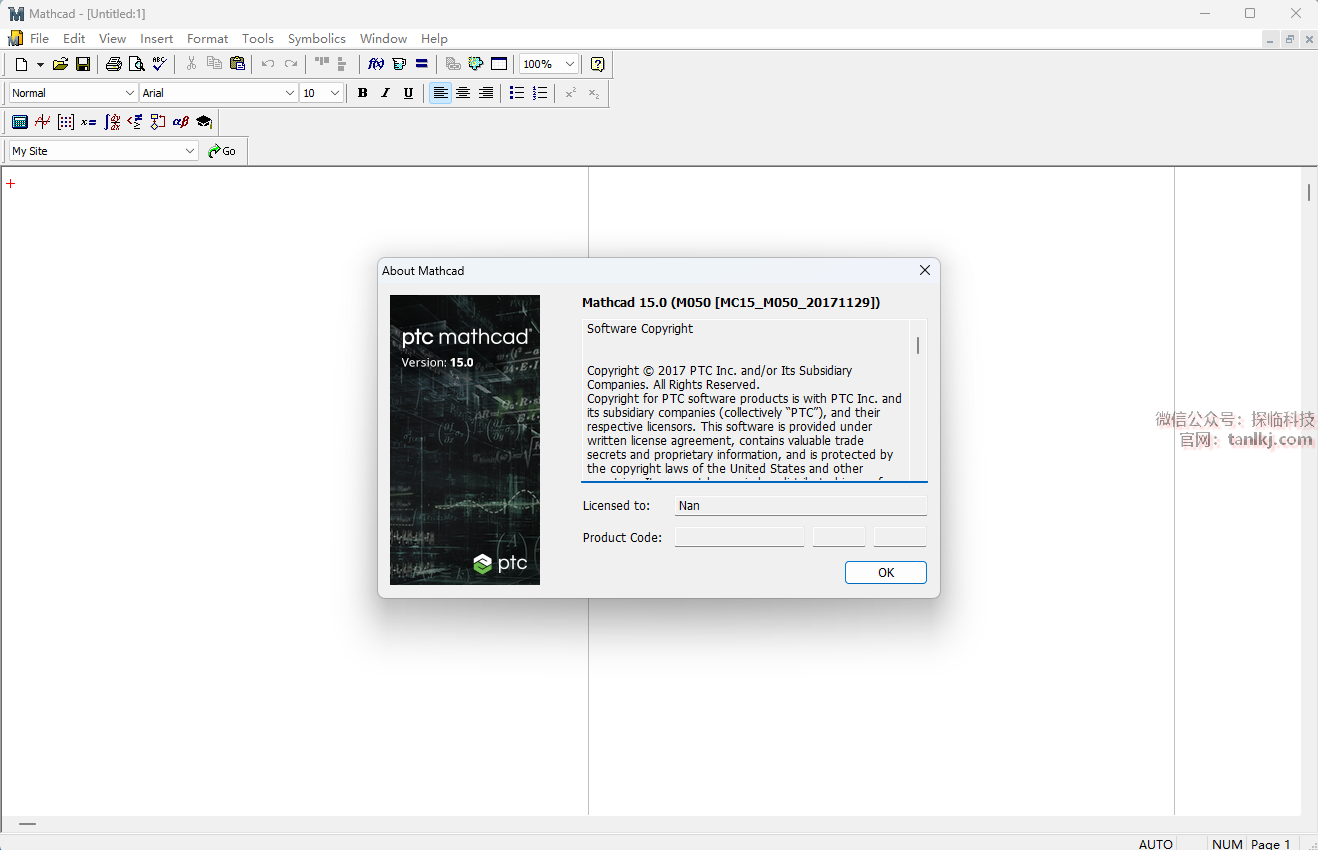Click the Insert Function f(x) icon
The image size is (1318, 850).
coord(376,64)
